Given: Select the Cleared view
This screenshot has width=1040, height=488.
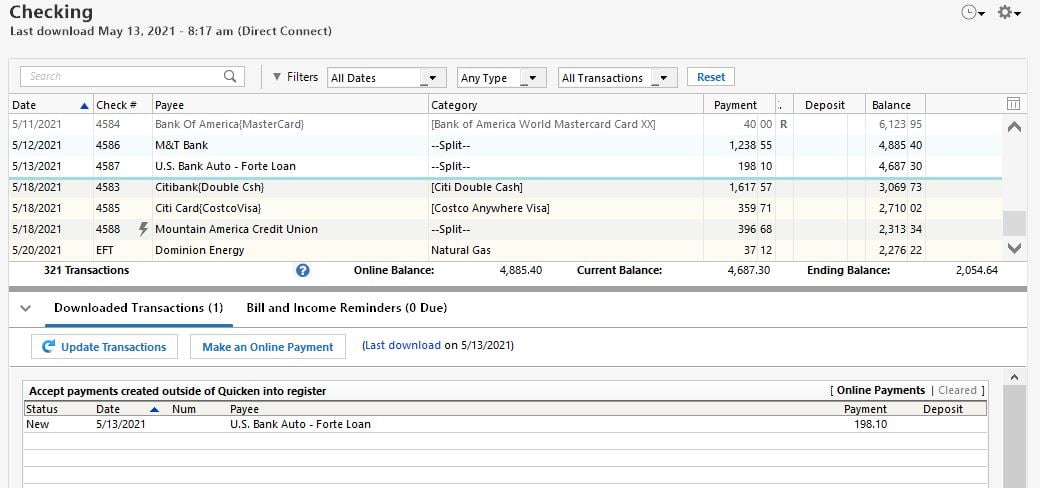Looking at the screenshot, I should pos(957,391).
